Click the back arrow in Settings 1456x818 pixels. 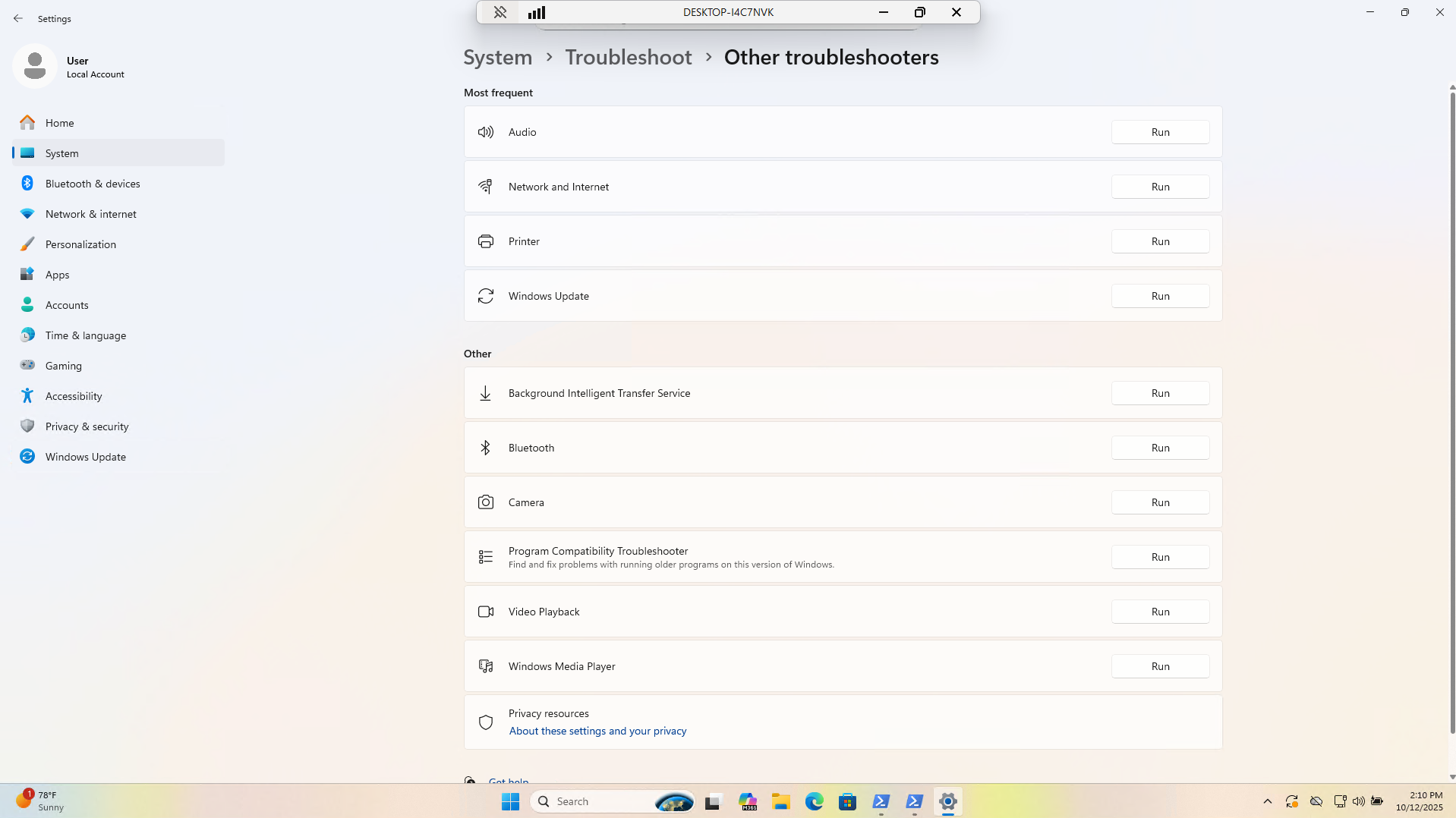pos(18,18)
